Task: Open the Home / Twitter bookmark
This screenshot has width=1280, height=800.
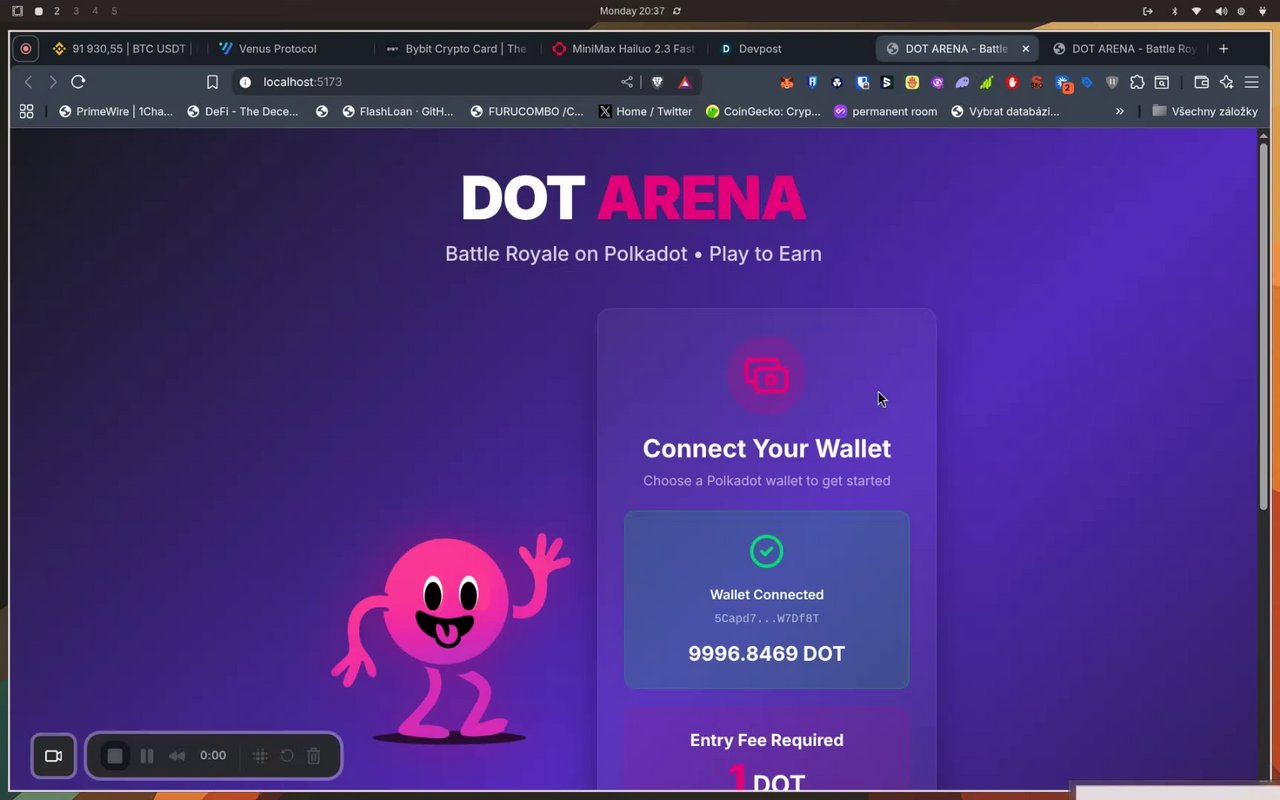Action: [x=646, y=111]
